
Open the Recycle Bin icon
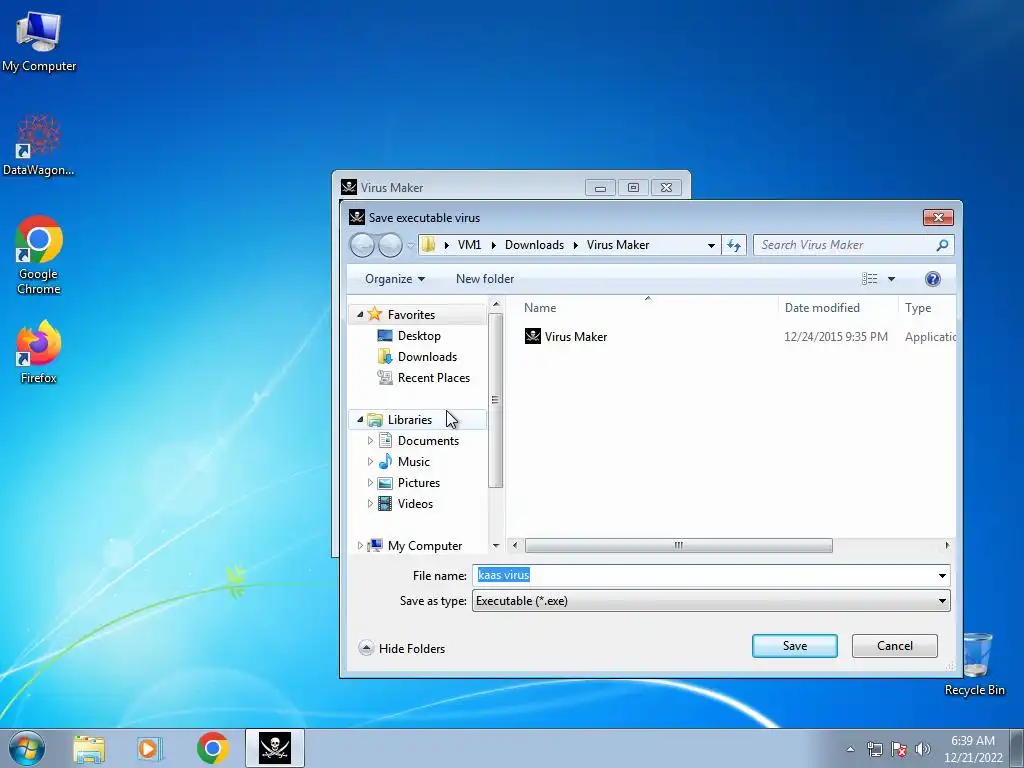point(974,664)
